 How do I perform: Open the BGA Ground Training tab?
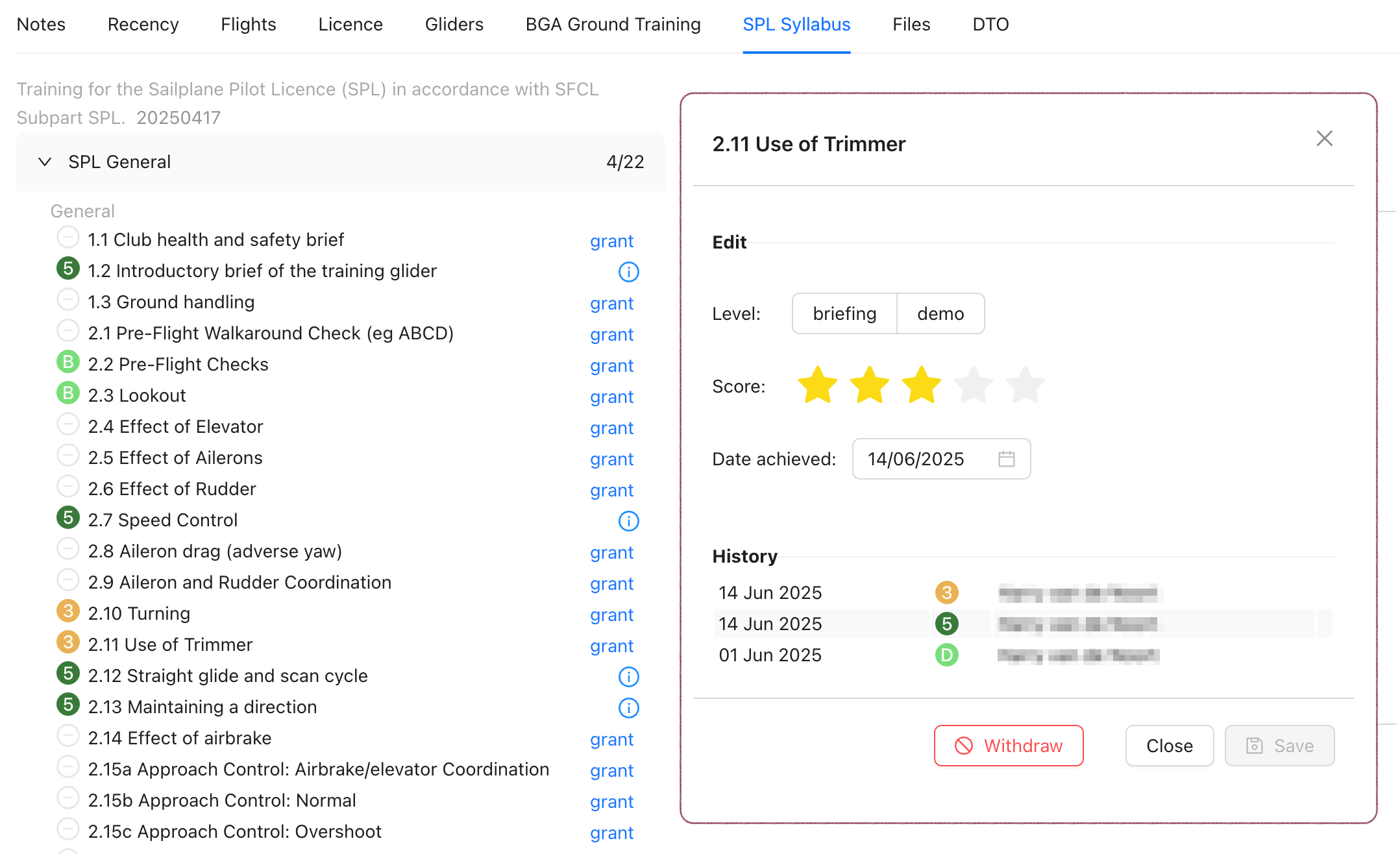click(613, 24)
